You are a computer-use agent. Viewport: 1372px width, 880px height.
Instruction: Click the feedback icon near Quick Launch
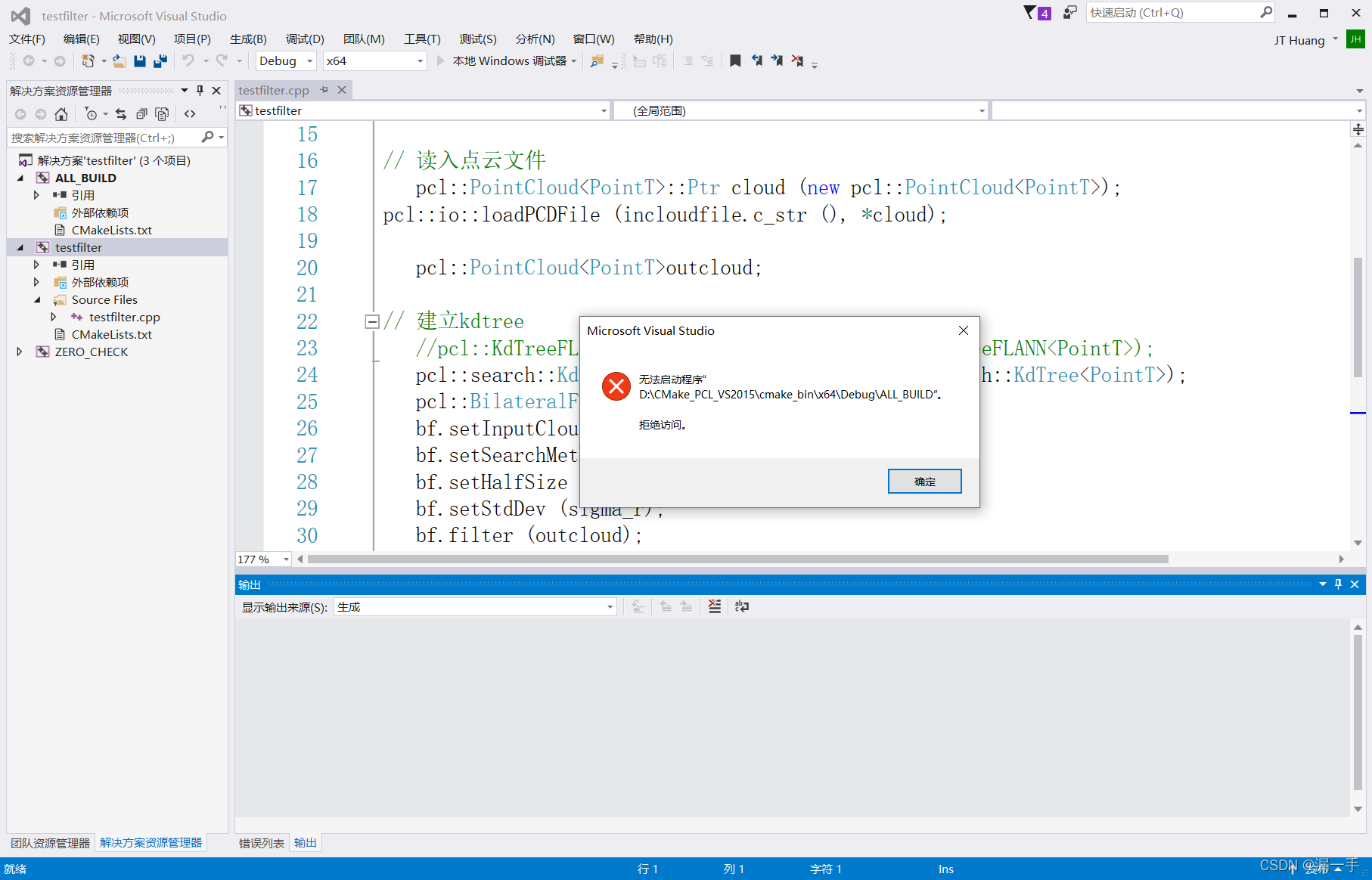(1069, 13)
